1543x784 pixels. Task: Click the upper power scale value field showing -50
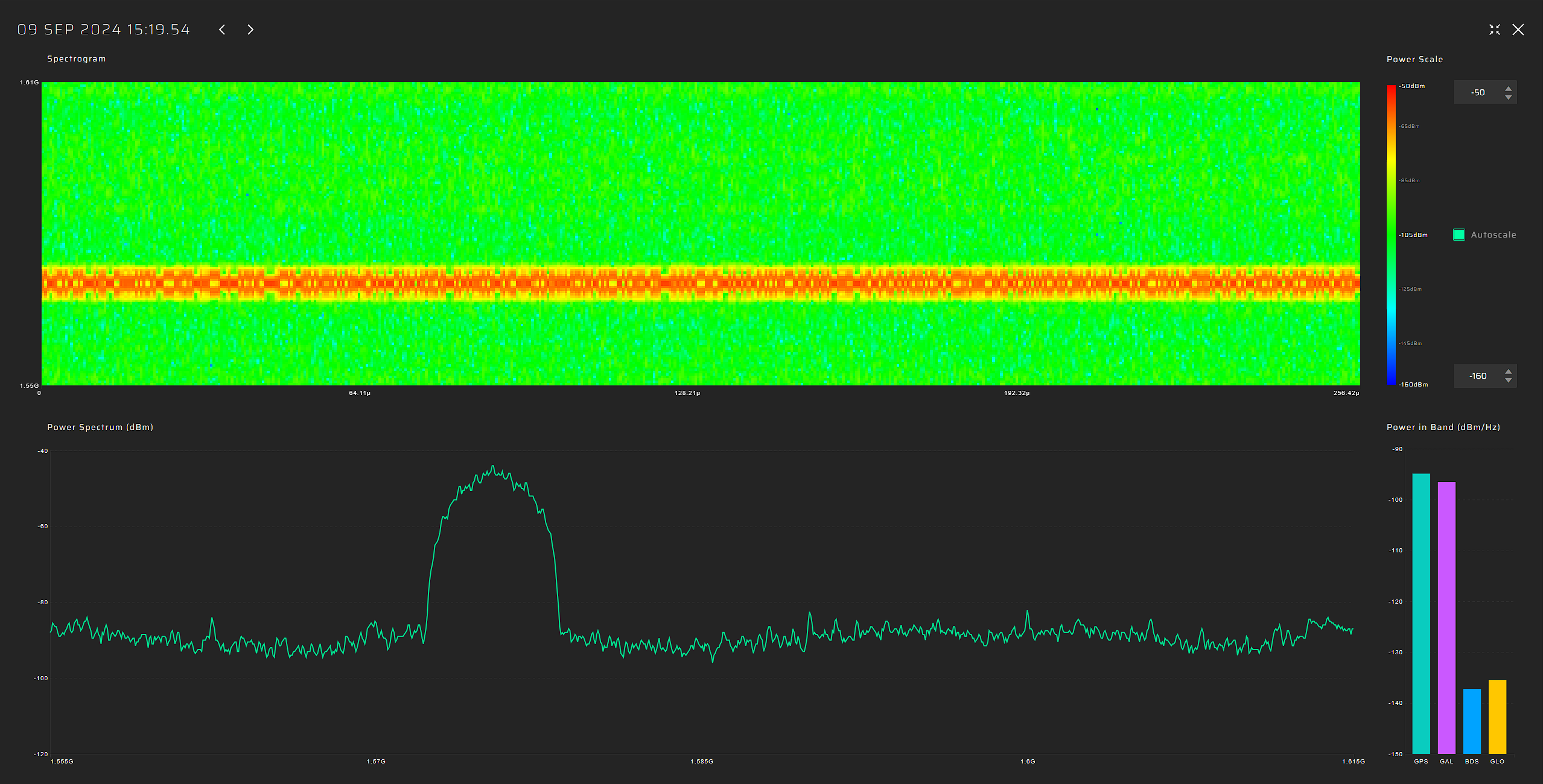coord(1478,92)
